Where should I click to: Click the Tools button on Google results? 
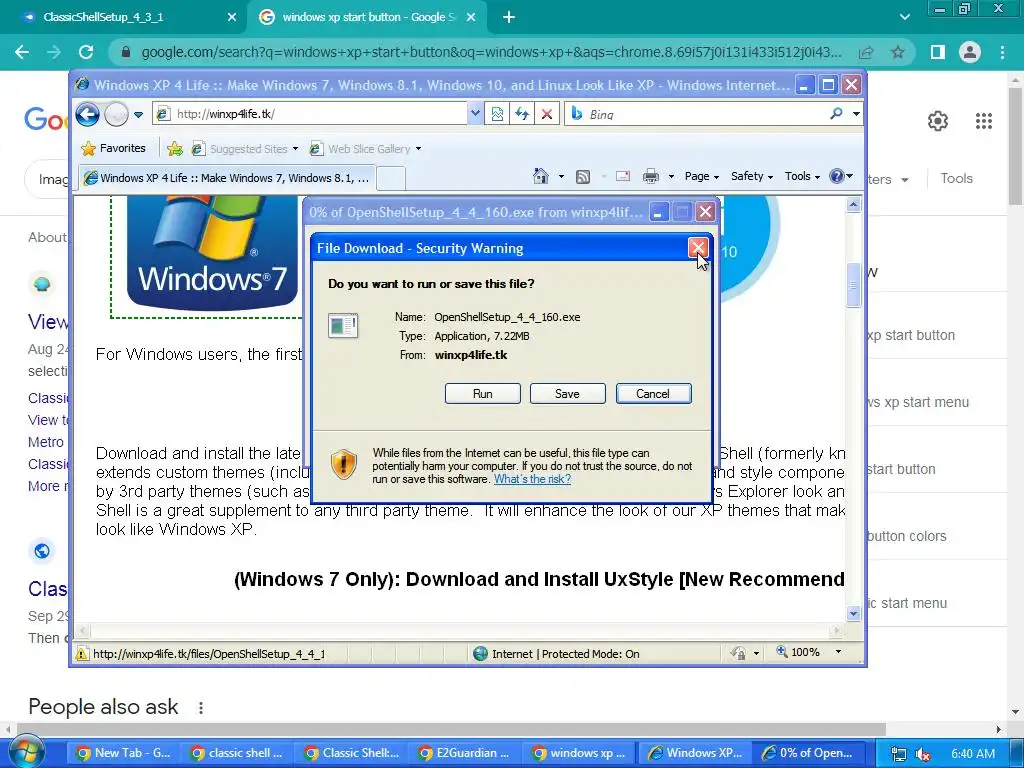pos(957,178)
